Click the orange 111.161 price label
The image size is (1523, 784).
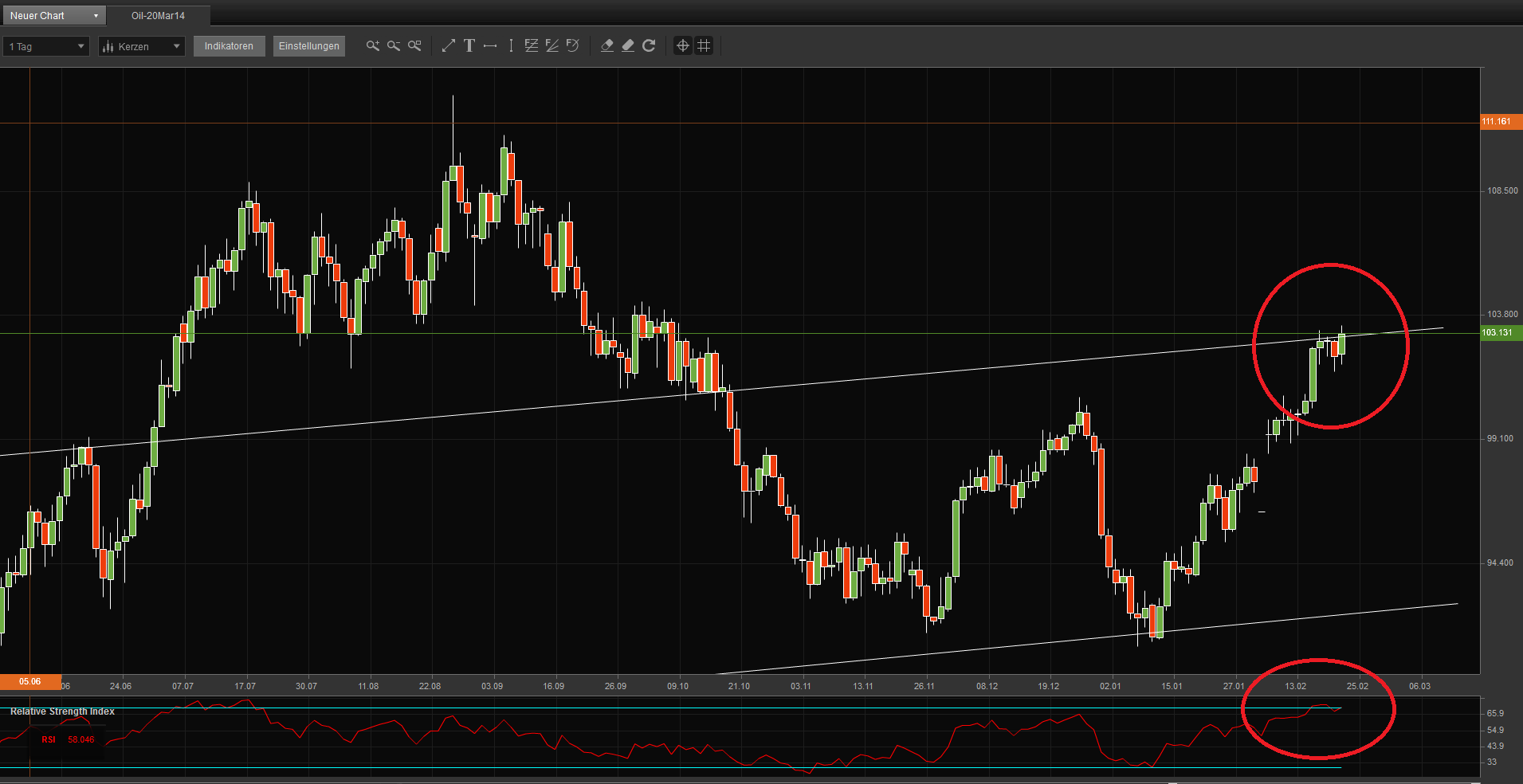click(x=1498, y=121)
